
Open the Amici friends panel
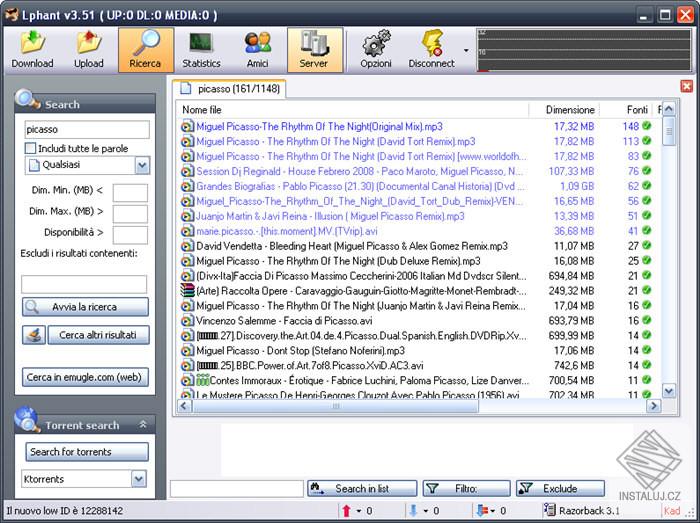point(258,50)
